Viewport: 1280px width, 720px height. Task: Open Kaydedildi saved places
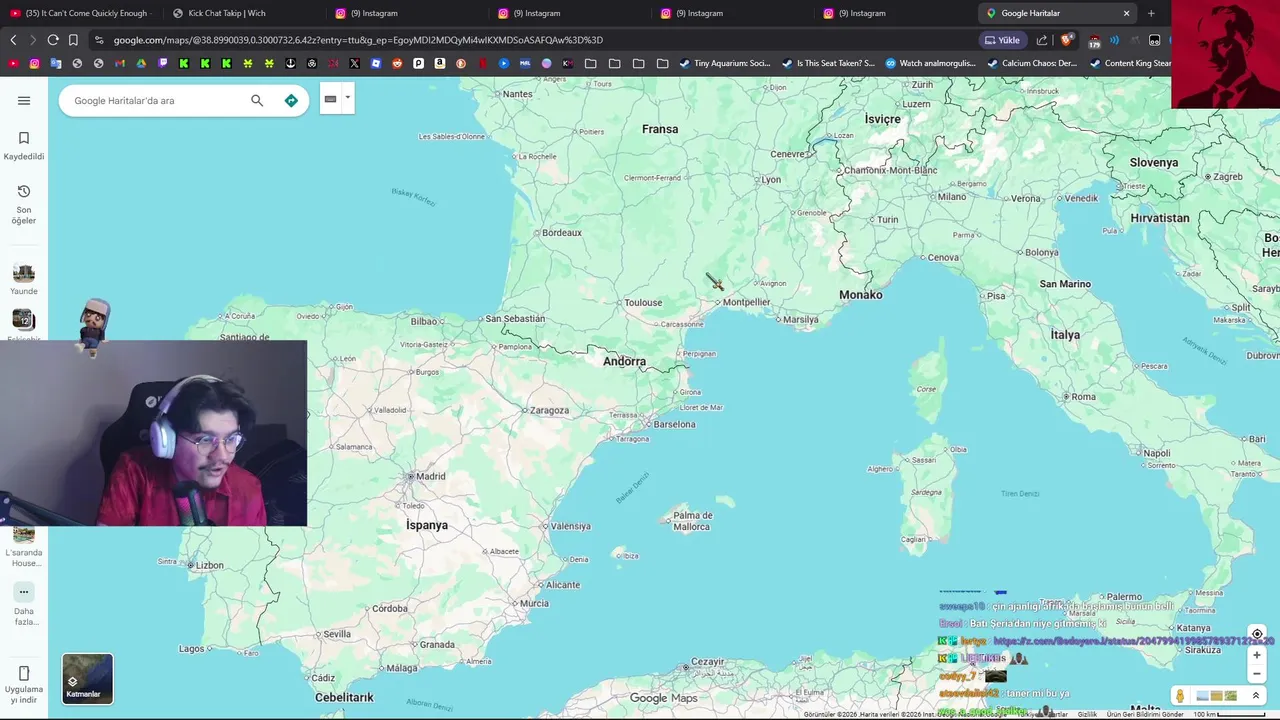click(x=24, y=146)
